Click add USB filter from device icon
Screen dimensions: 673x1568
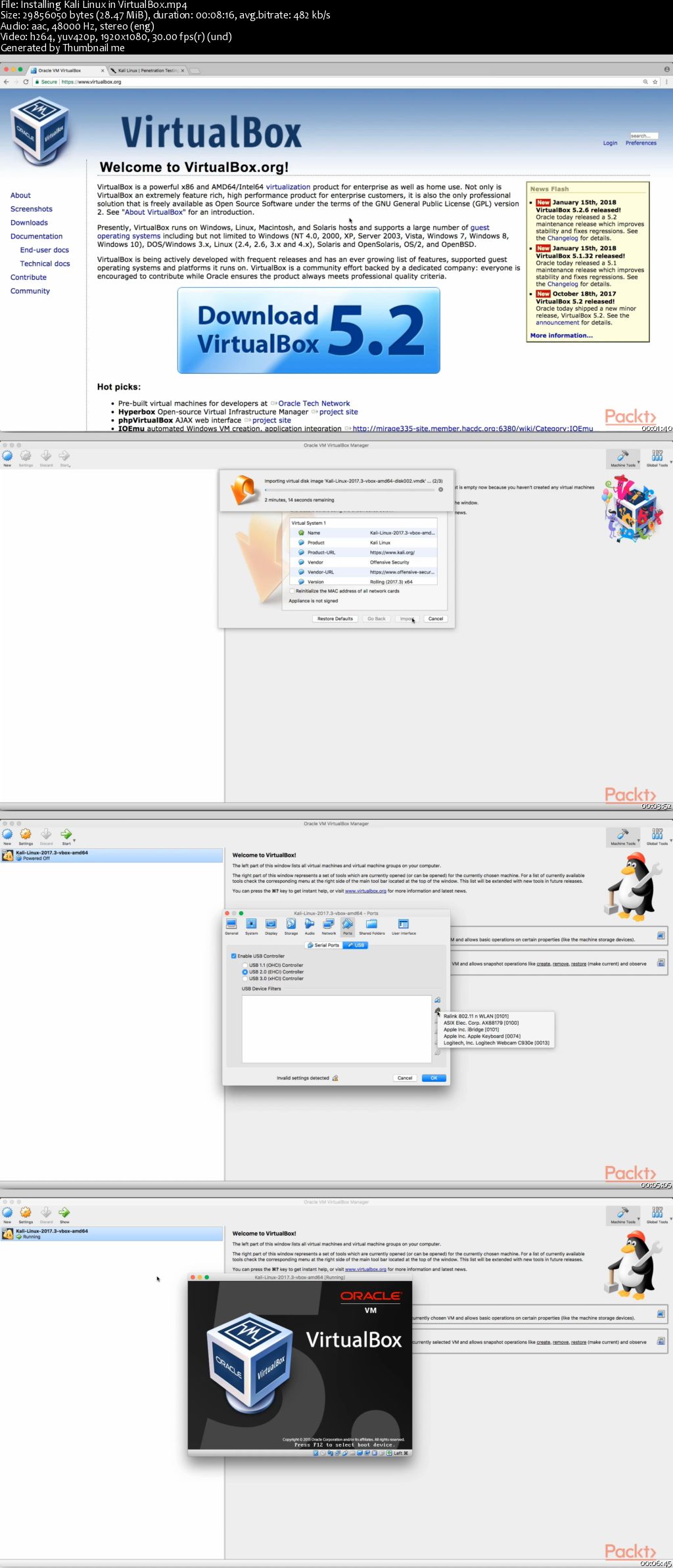(438, 1011)
